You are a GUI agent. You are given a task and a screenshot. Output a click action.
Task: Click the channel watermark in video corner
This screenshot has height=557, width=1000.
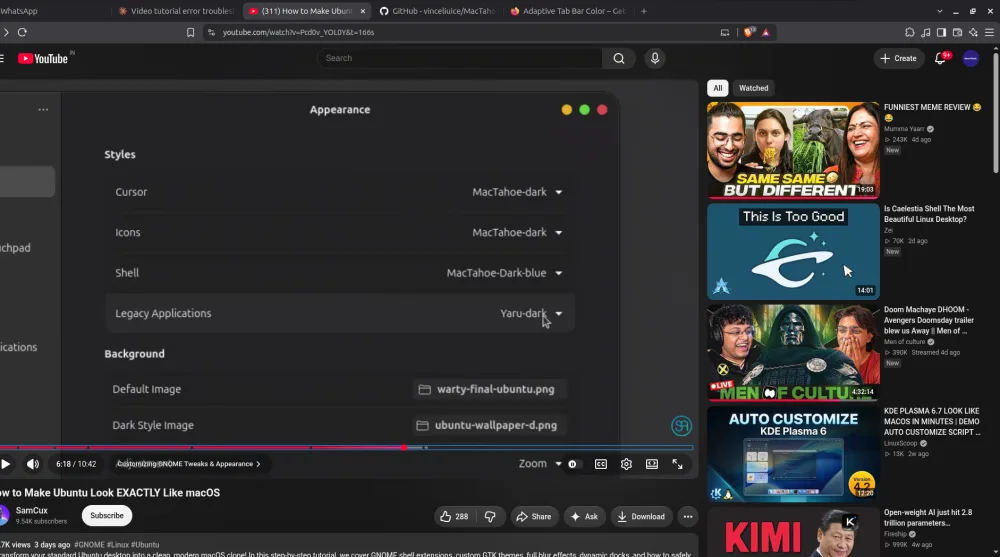pos(681,426)
